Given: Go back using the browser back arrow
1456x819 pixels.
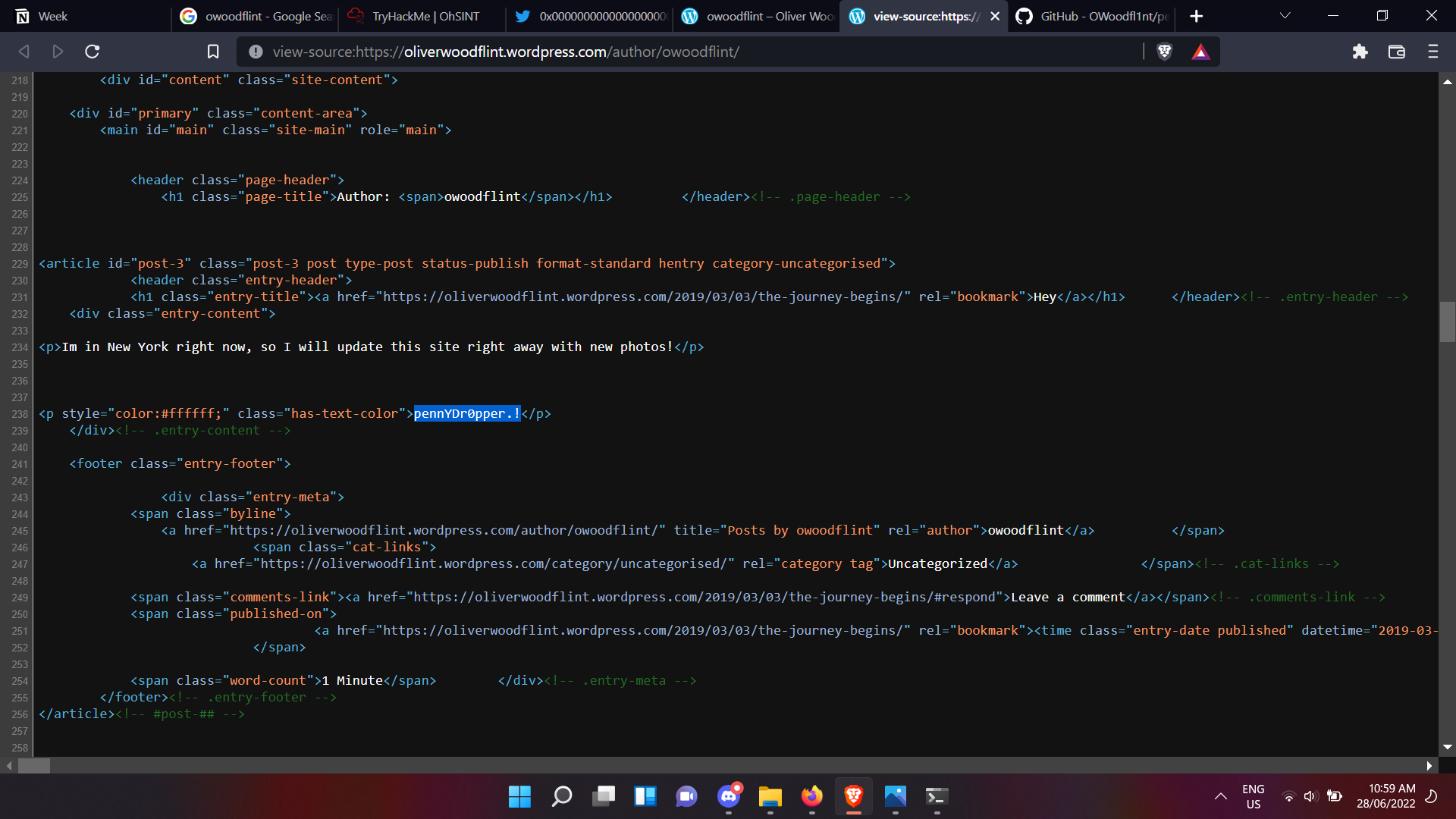Looking at the screenshot, I should (24, 52).
